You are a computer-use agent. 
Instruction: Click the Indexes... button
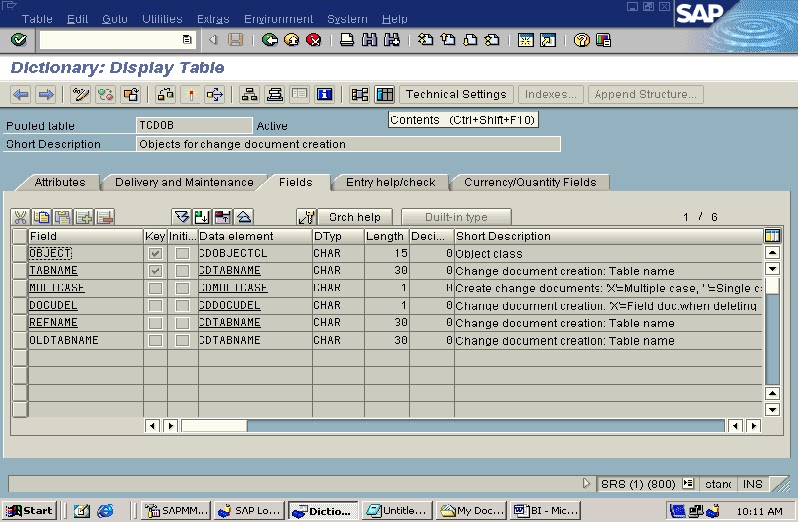pyautogui.click(x=551, y=94)
